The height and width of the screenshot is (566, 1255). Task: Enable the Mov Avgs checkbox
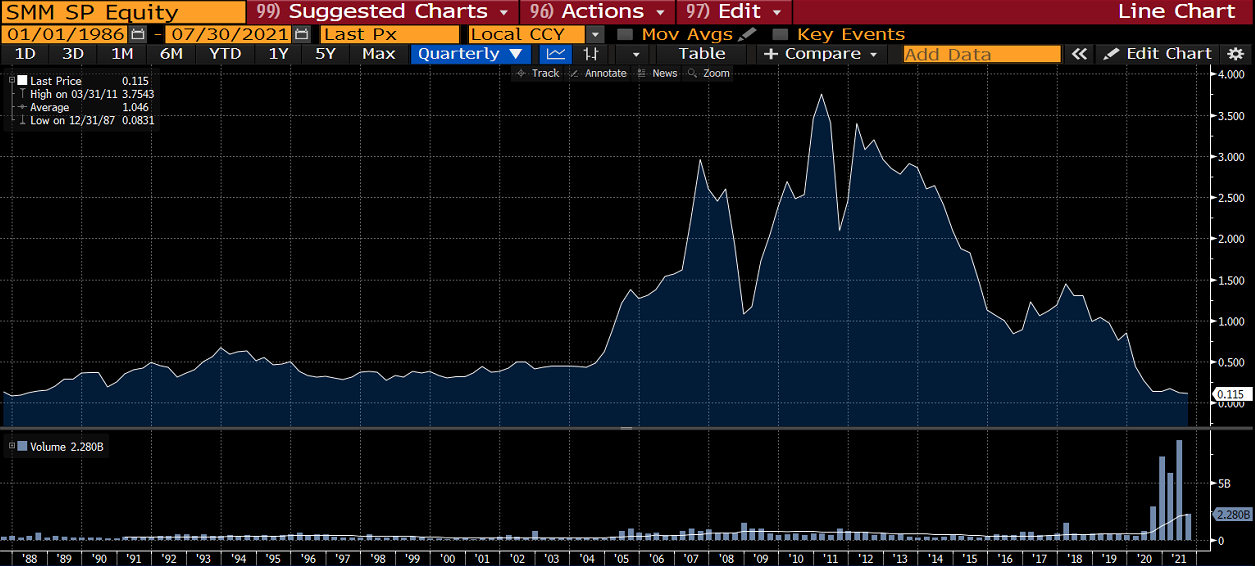pyautogui.click(x=624, y=34)
